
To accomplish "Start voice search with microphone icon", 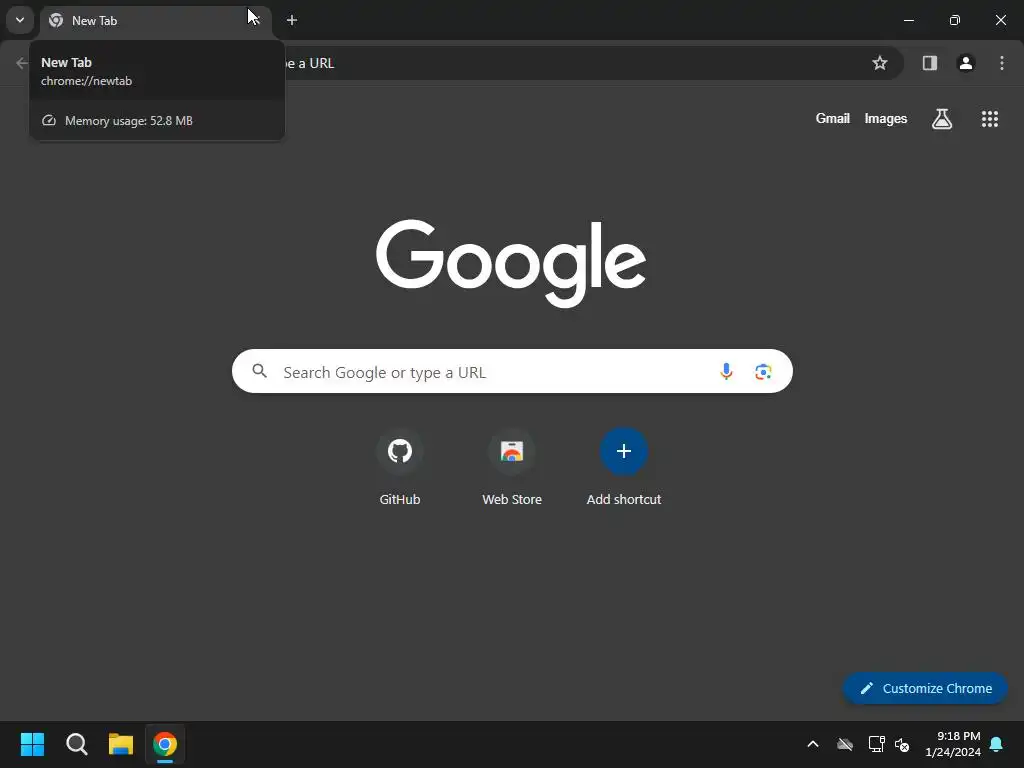I will pos(726,372).
